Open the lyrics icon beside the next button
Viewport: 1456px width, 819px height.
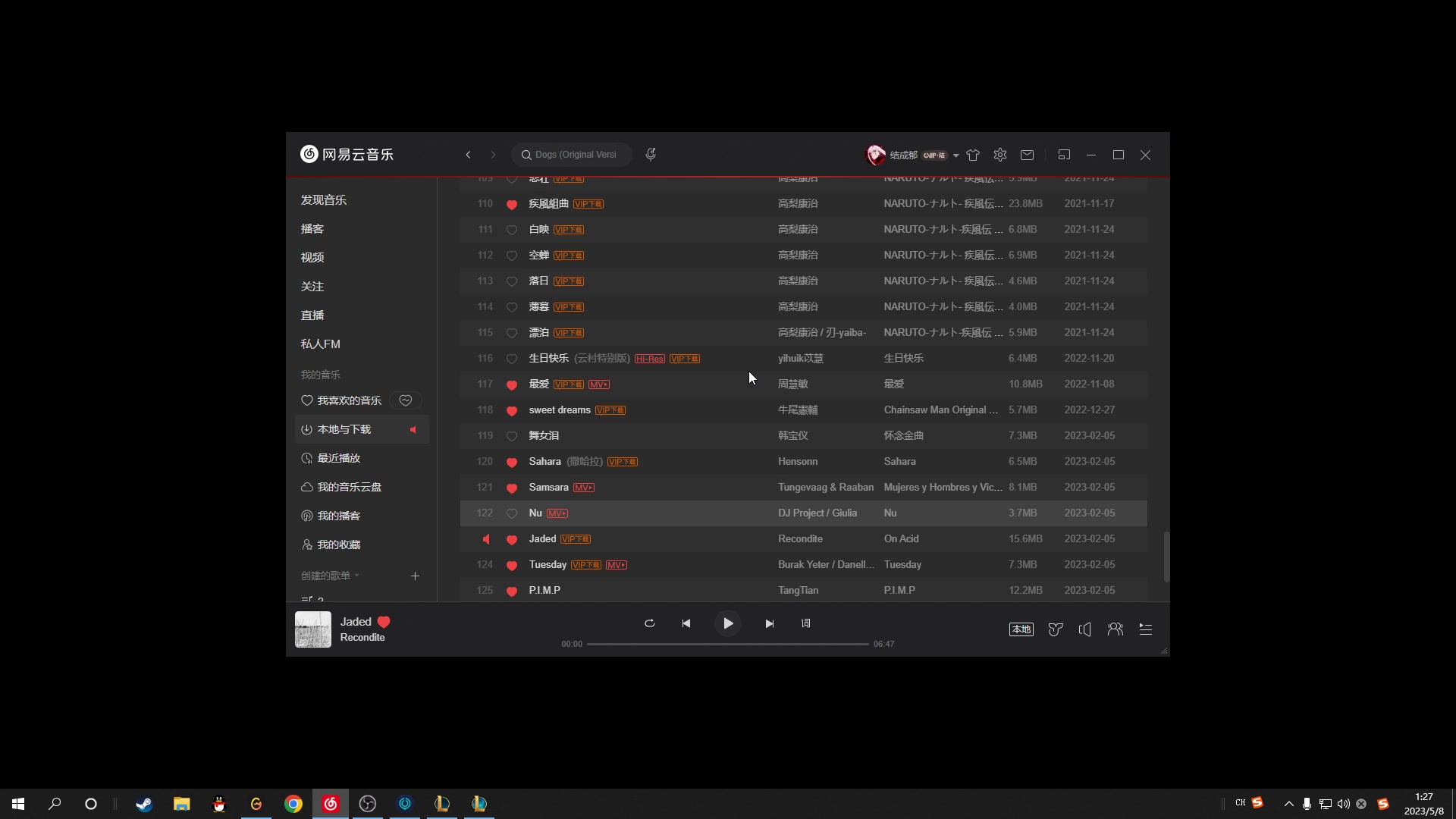(x=806, y=623)
